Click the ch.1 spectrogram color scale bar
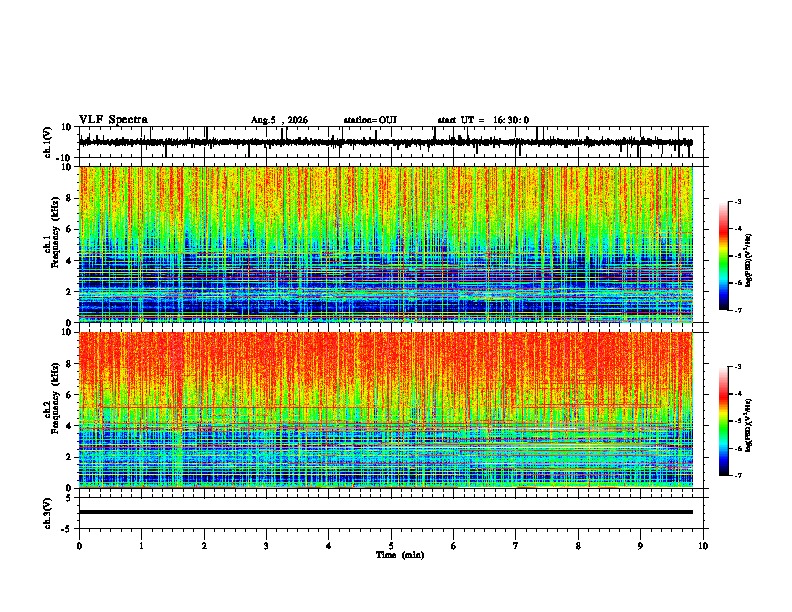This screenshot has height=612, width=792. click(x=723, y=256)
